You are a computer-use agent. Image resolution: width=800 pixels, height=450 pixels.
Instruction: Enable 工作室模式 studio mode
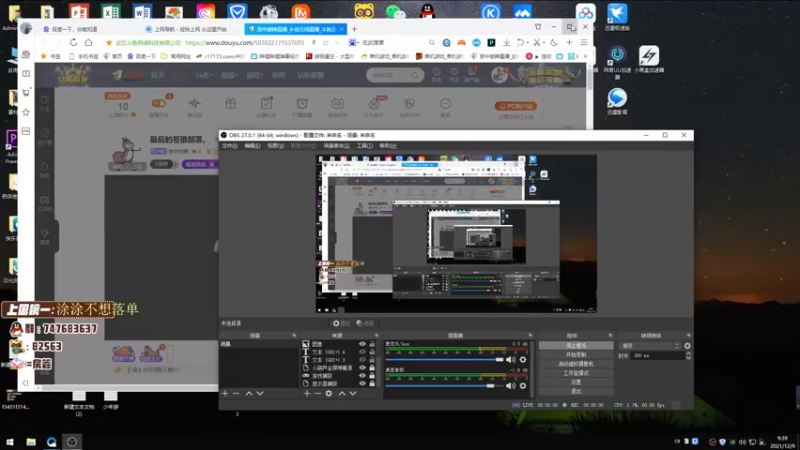click(576, 373)
